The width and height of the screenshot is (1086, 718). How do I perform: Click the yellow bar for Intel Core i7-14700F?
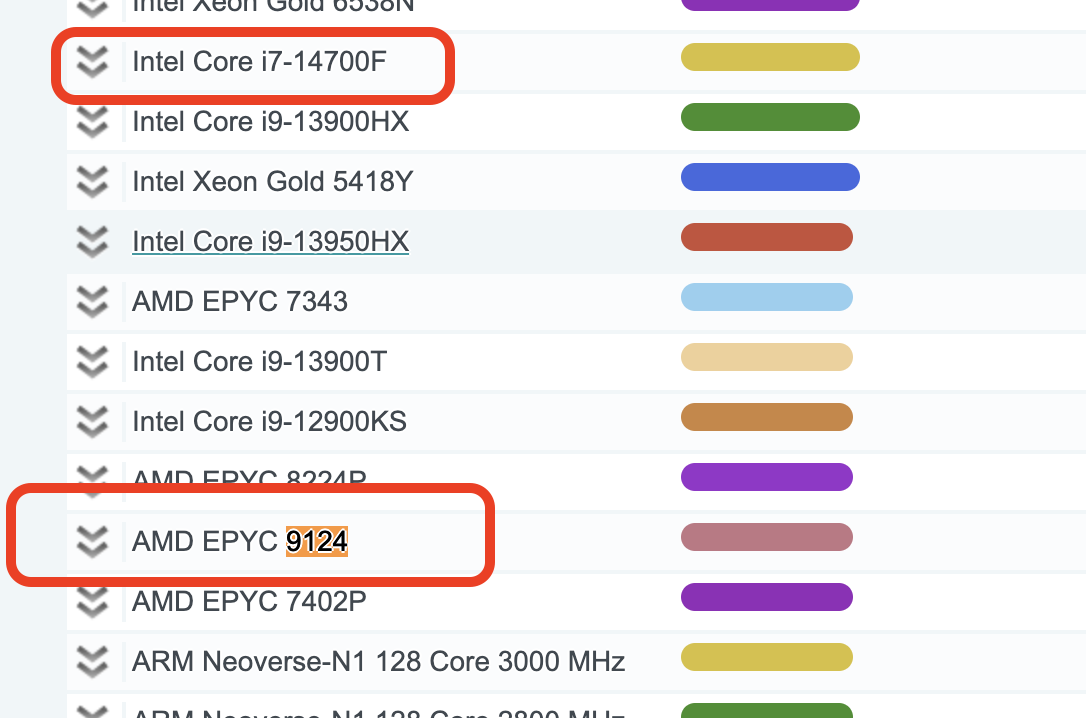coord(770,57)
